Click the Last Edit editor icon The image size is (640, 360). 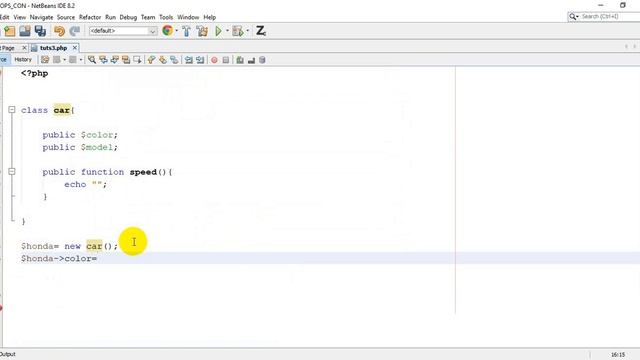click(x=45, y=60)
